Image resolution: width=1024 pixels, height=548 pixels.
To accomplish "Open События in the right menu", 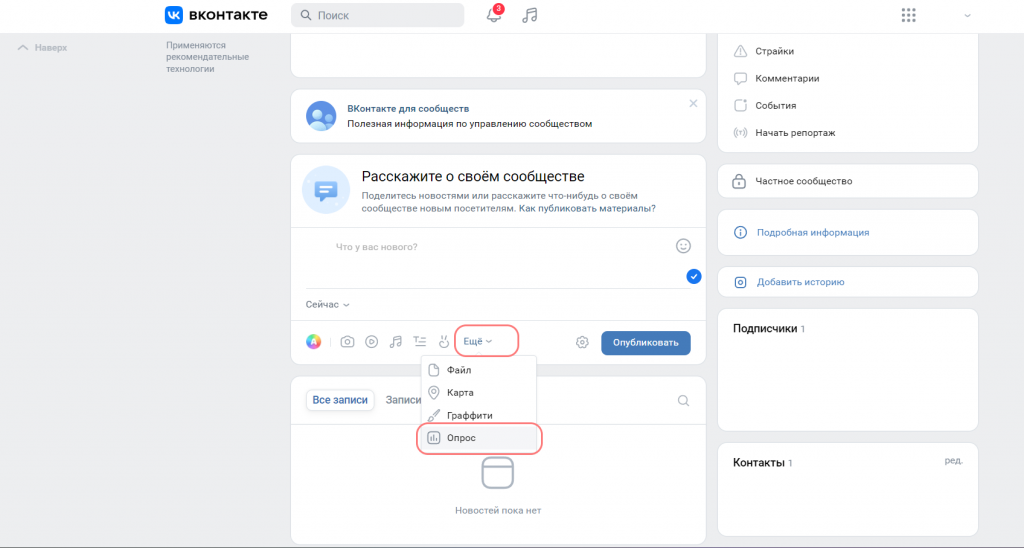I will click(x=776, y=105).
